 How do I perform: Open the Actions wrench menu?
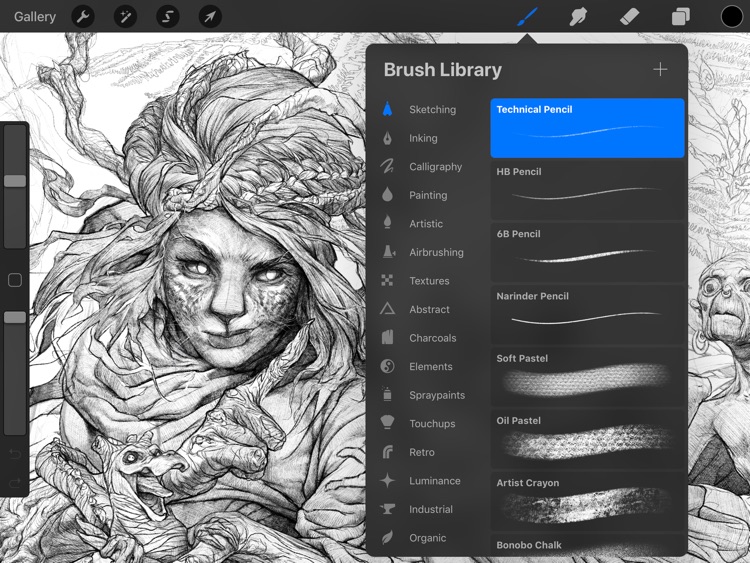click(x=83, y=17)
